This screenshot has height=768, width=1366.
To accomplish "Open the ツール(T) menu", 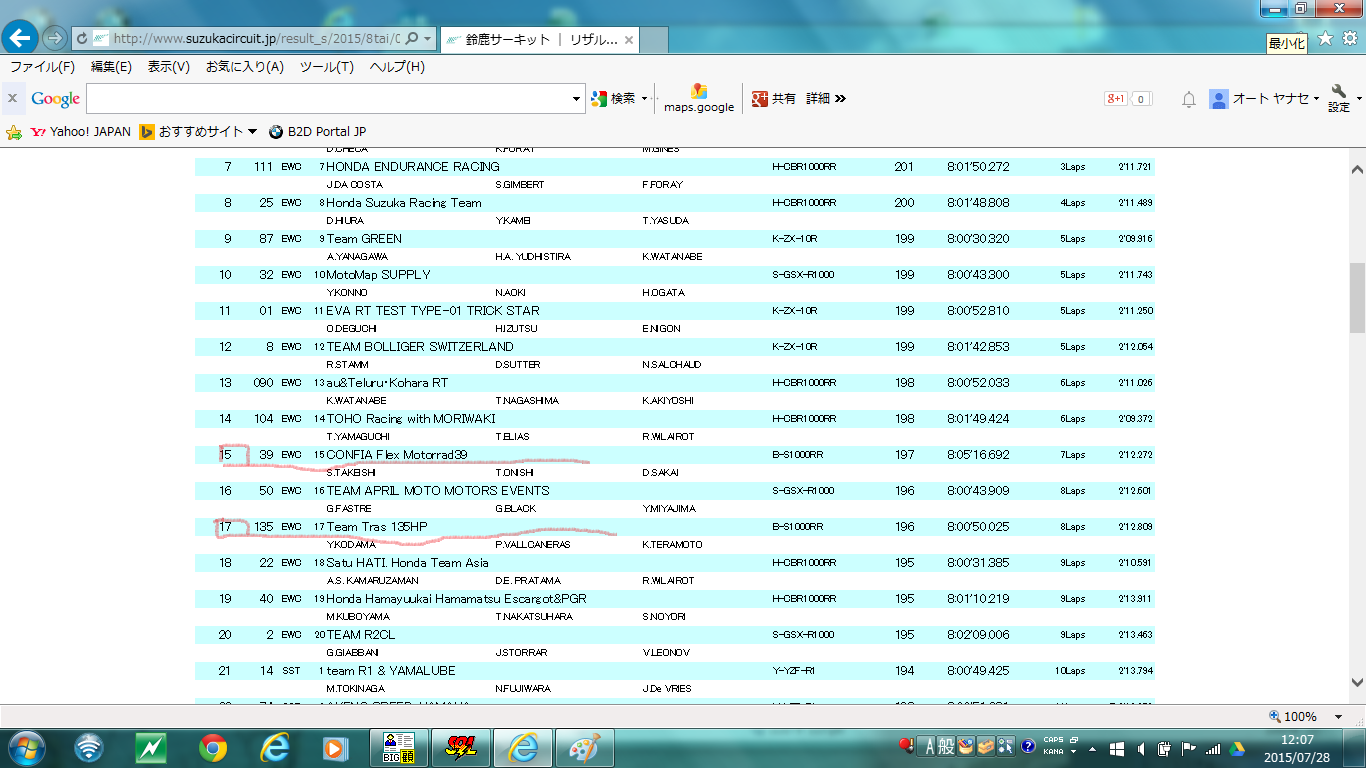I will point(326,67).
